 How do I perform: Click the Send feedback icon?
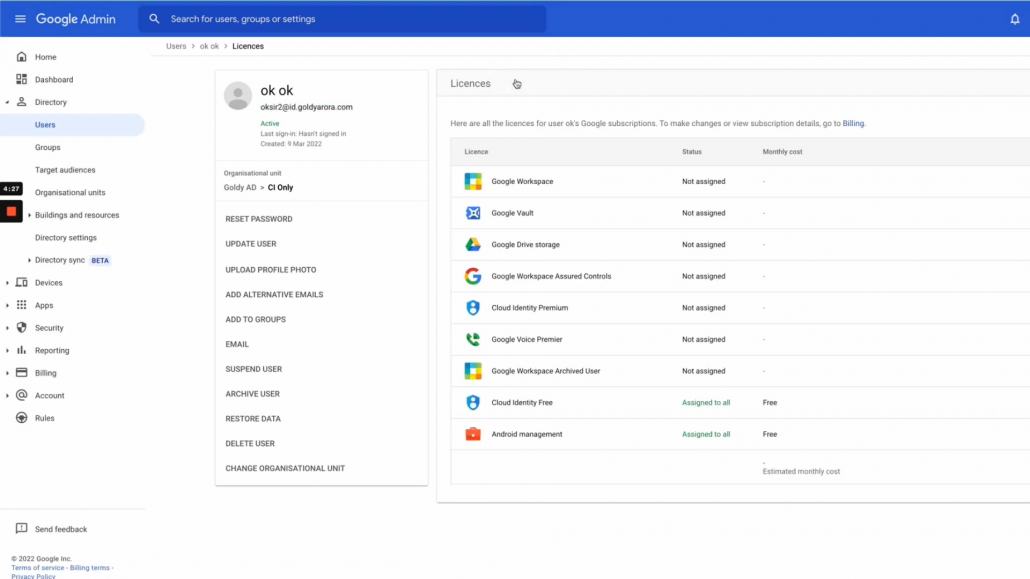coord(22,528)
